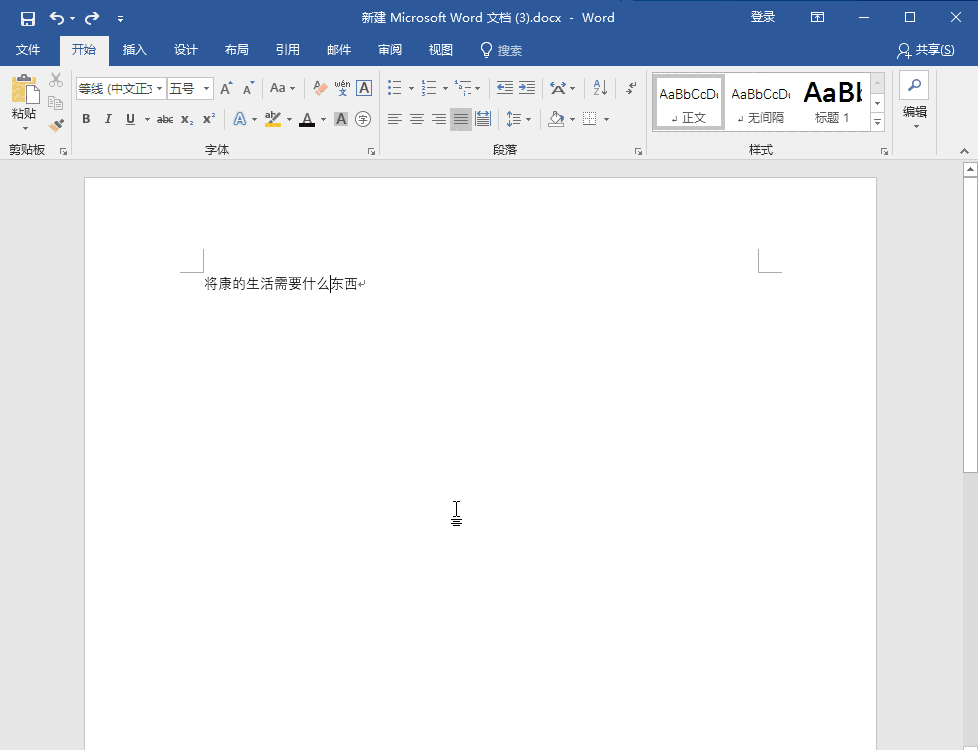This screenshot has width=978, height=750.
Task: Switch to the 插入 tab
Action: point(135,51)
